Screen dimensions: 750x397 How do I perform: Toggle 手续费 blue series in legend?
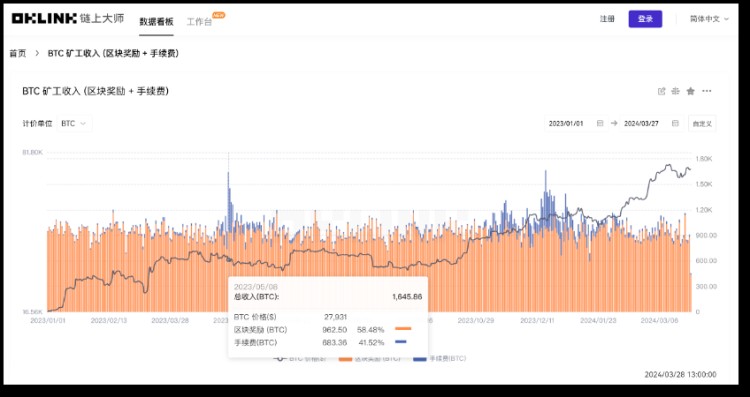pyautogui.click(x=440, y=358)
